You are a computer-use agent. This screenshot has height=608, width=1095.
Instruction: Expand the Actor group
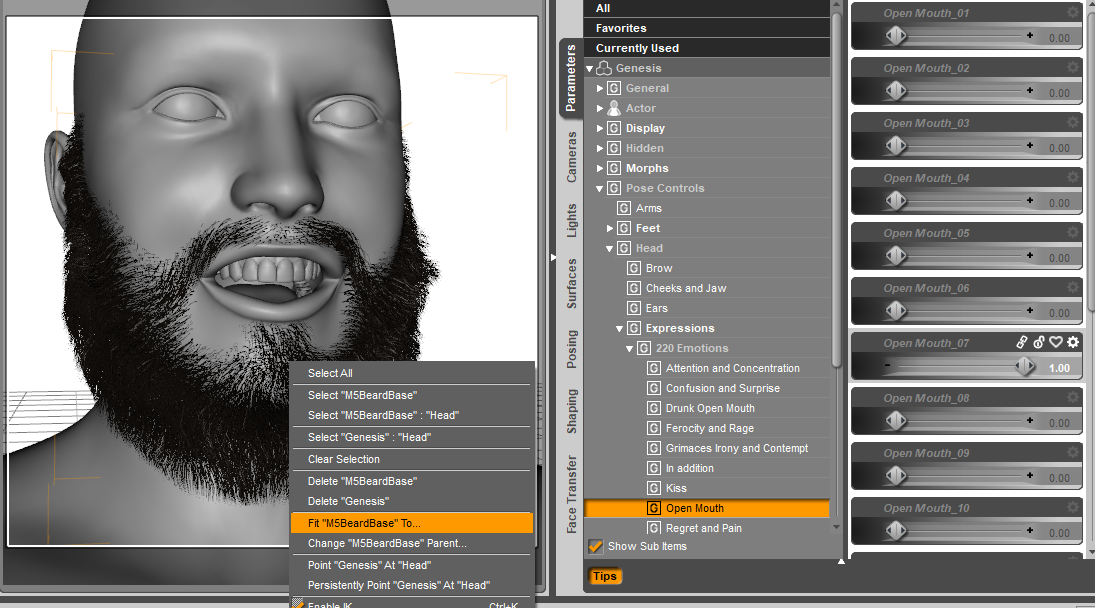coord(600,108)
